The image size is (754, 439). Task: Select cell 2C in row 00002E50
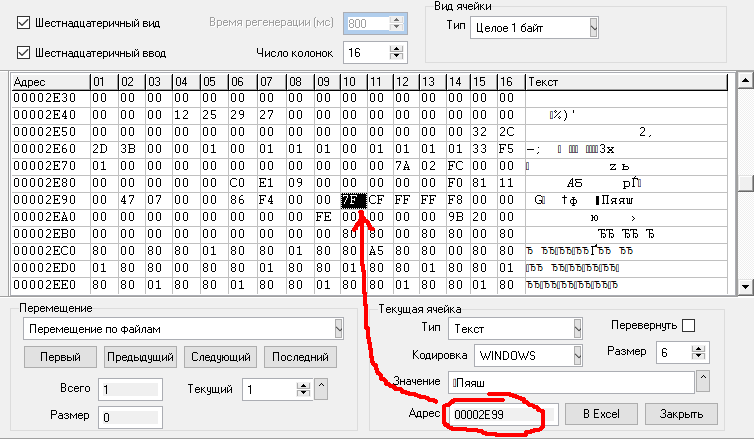(x=511, y=132)
